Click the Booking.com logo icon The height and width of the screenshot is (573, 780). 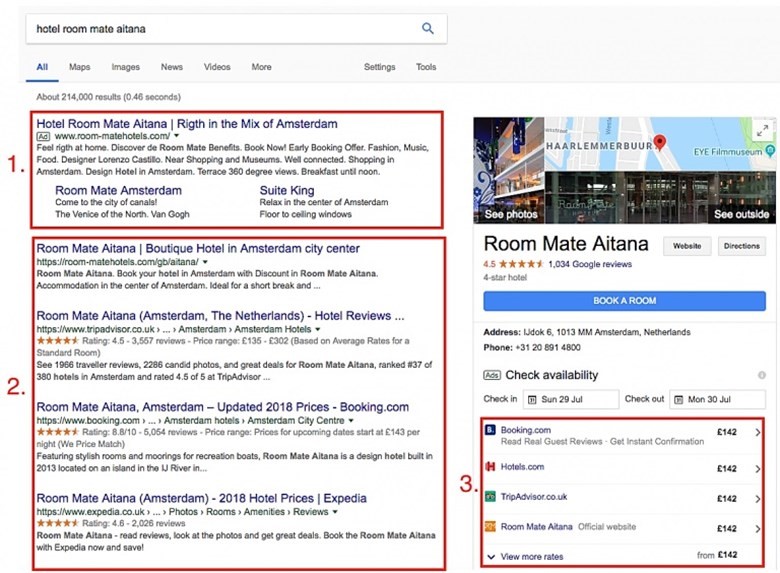coord(490,430)
